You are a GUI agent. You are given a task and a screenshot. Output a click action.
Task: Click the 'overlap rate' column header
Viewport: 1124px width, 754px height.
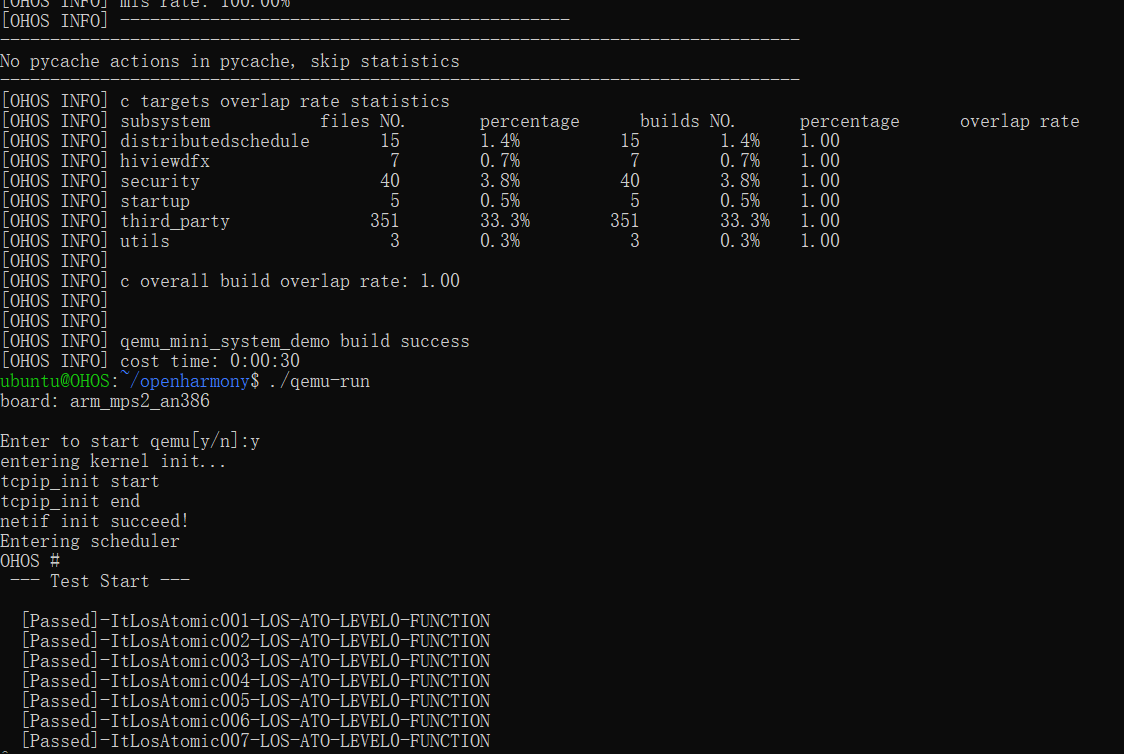[x=1019, y=121]
